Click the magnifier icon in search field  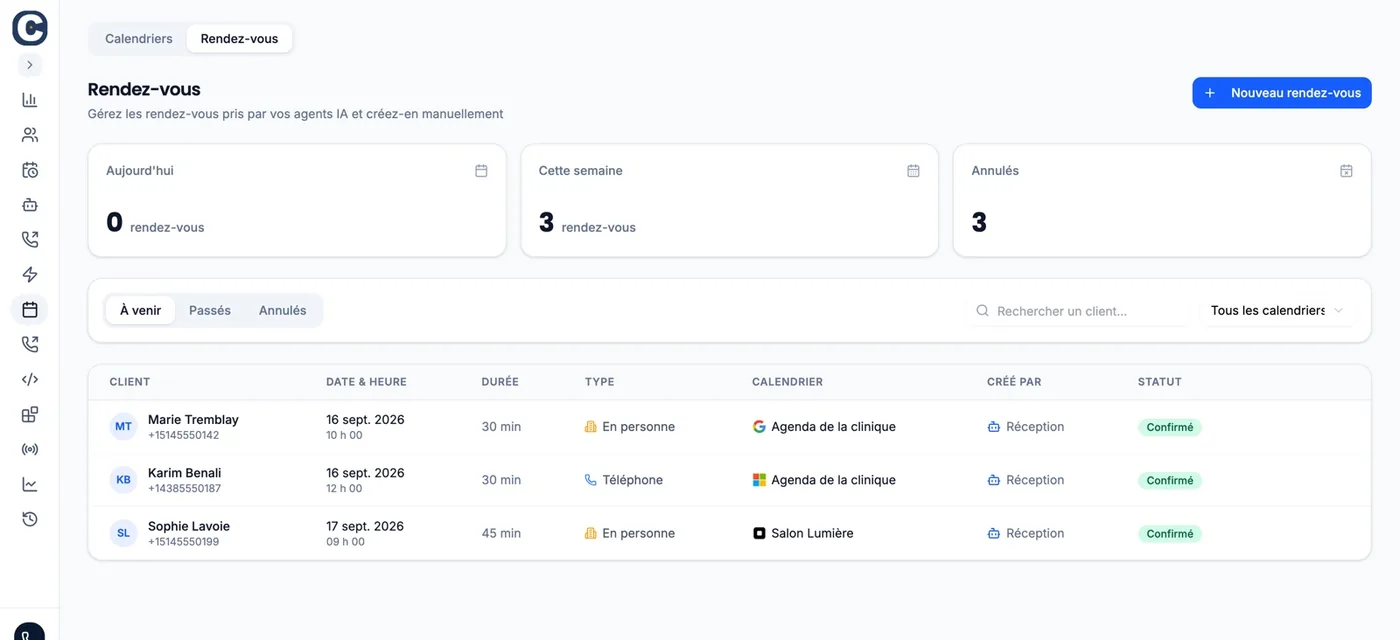(x=983, y=311)
